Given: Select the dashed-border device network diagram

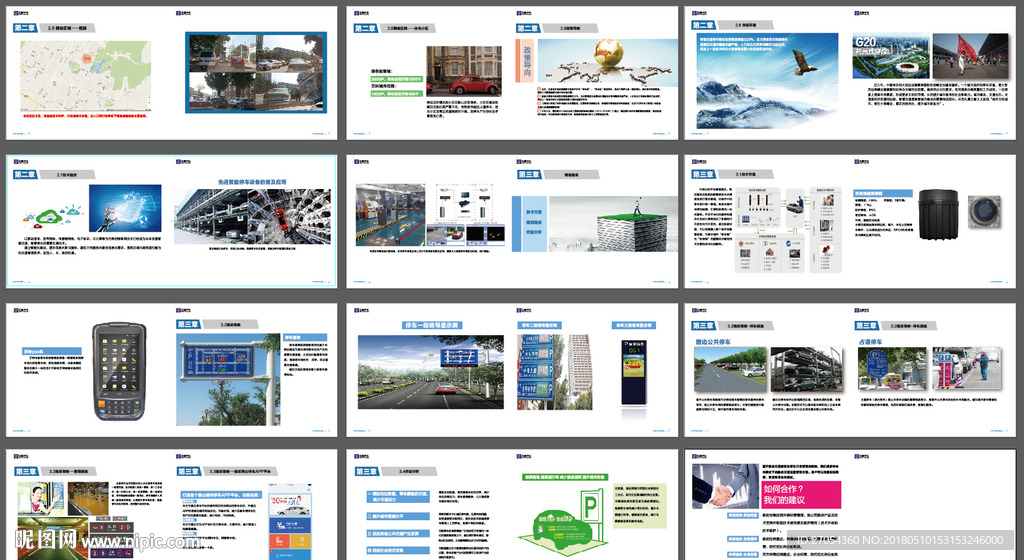Looking at the screenshot, I should coord(466,202).
